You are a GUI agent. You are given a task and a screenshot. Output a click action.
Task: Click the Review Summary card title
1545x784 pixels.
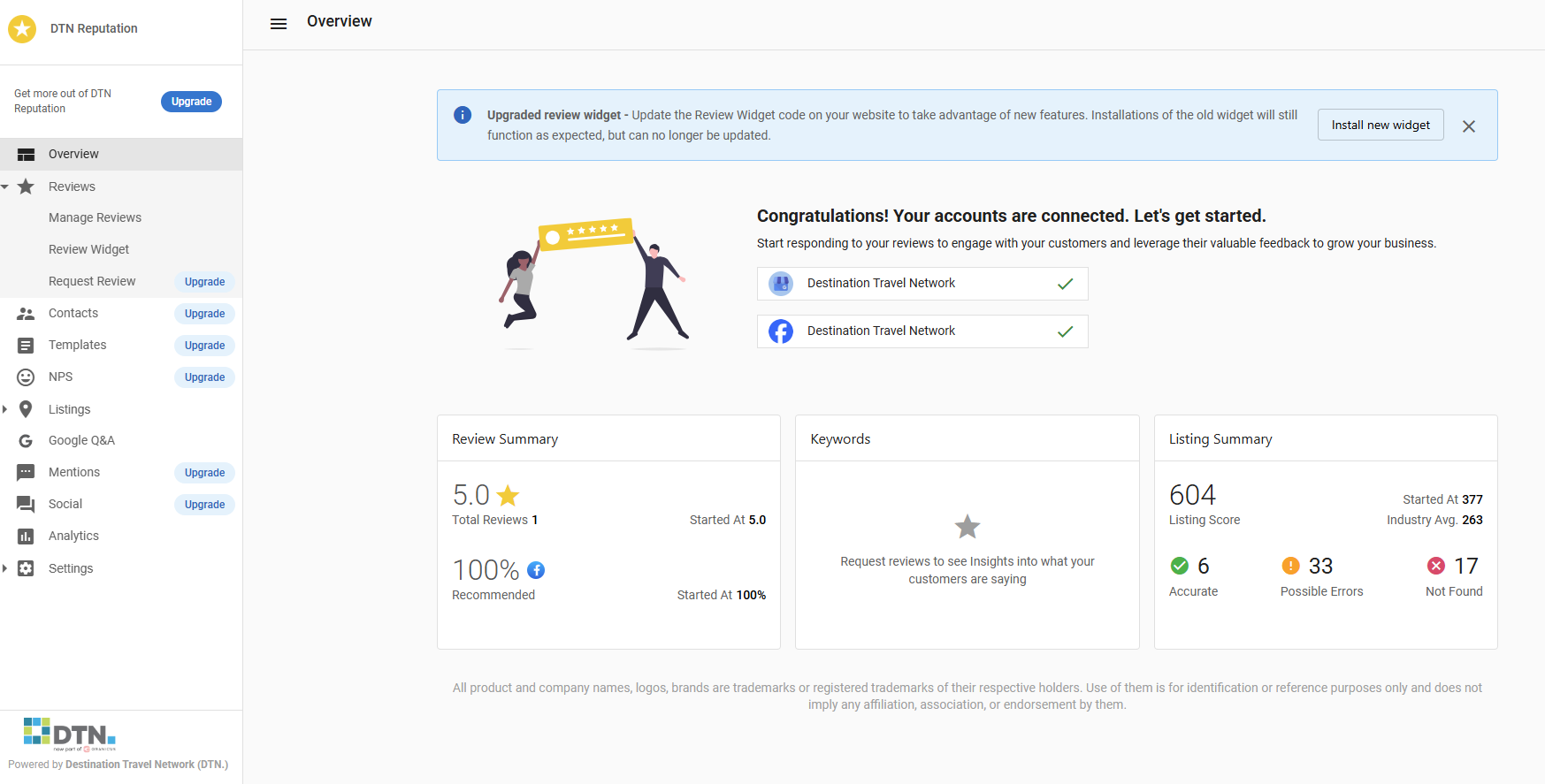point(505,439)
